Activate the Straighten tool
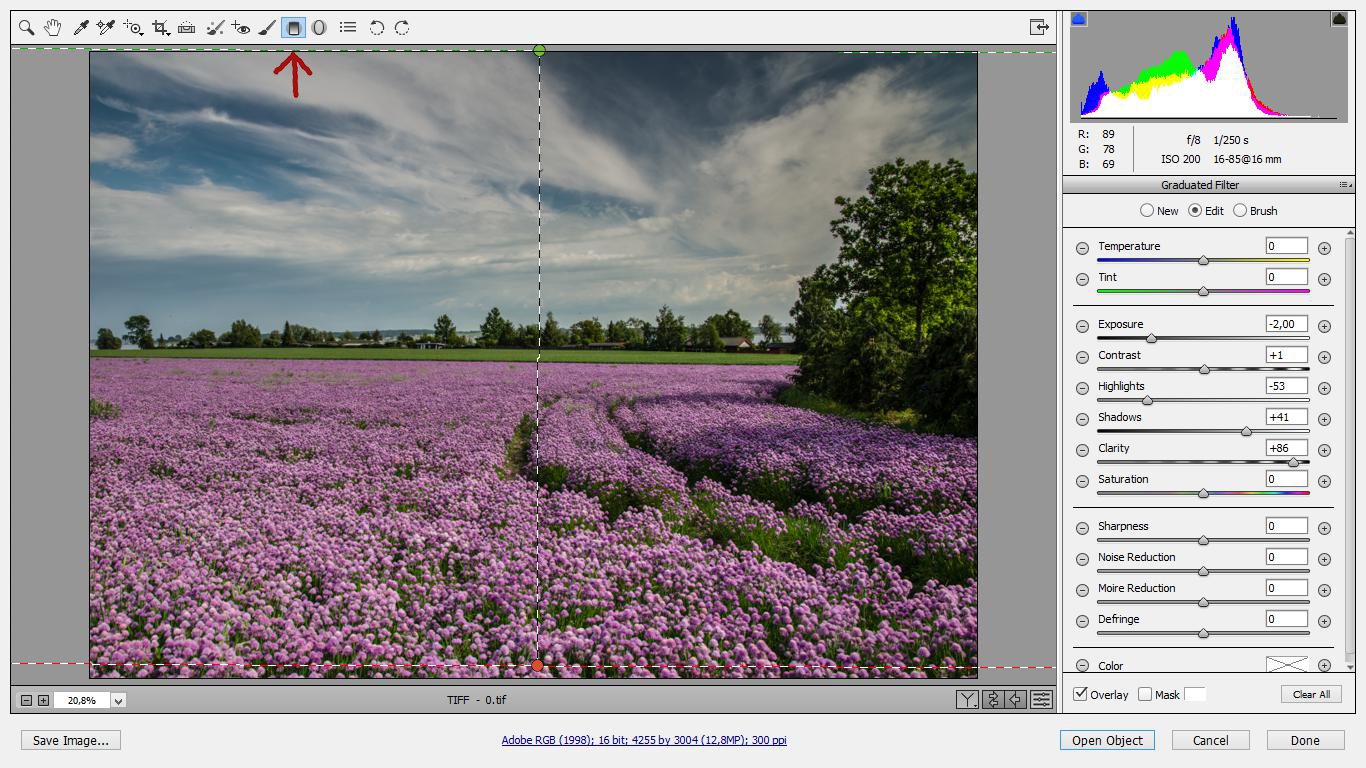Screen dimensions: 1366x768 pos(186,28)
